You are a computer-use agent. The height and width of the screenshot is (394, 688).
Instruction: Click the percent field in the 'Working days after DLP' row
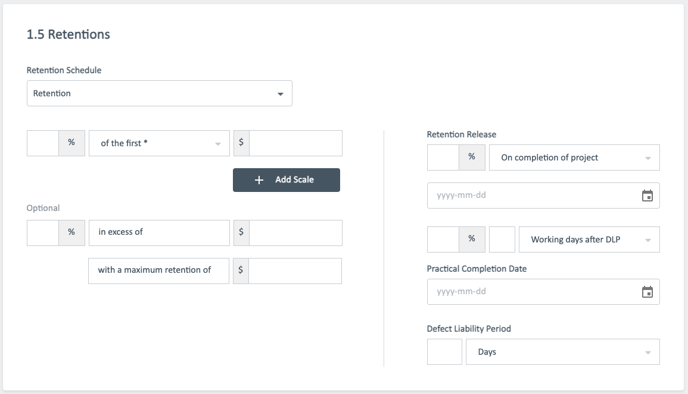coord(443,240)
